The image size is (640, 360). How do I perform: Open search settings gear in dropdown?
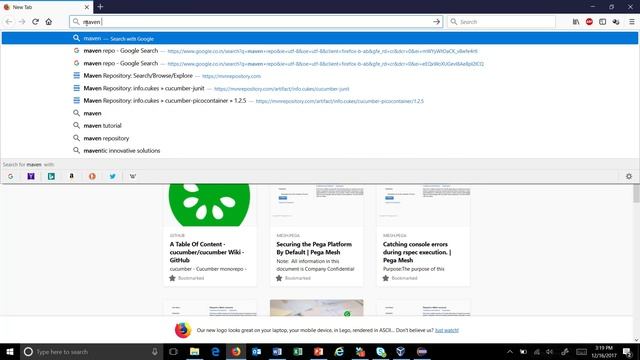pos(629,176)
